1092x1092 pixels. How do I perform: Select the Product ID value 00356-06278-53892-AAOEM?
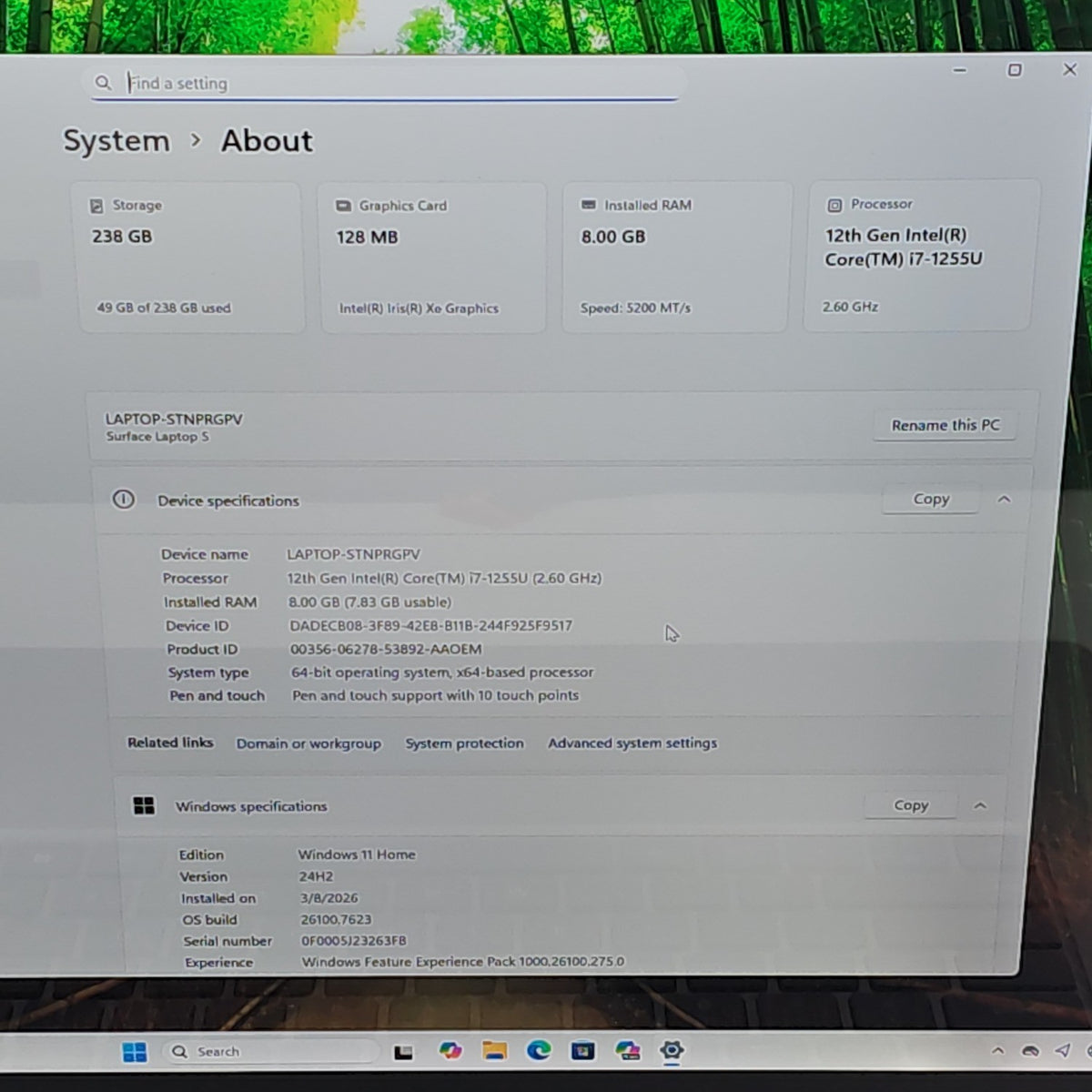coord(386,650)
